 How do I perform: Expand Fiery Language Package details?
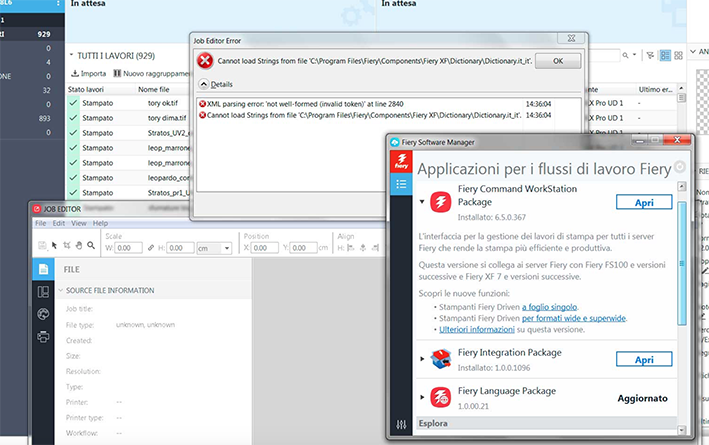[x=422, y=398]
